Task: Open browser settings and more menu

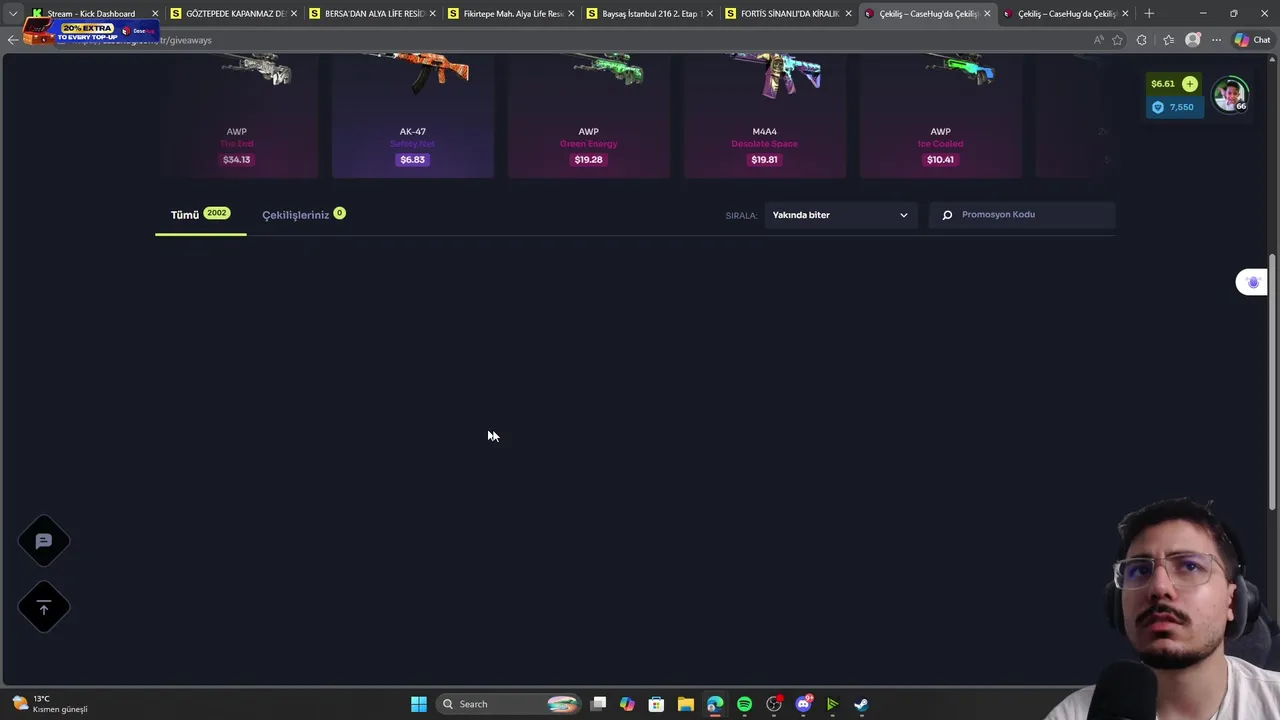Action: coord(1216,40)
